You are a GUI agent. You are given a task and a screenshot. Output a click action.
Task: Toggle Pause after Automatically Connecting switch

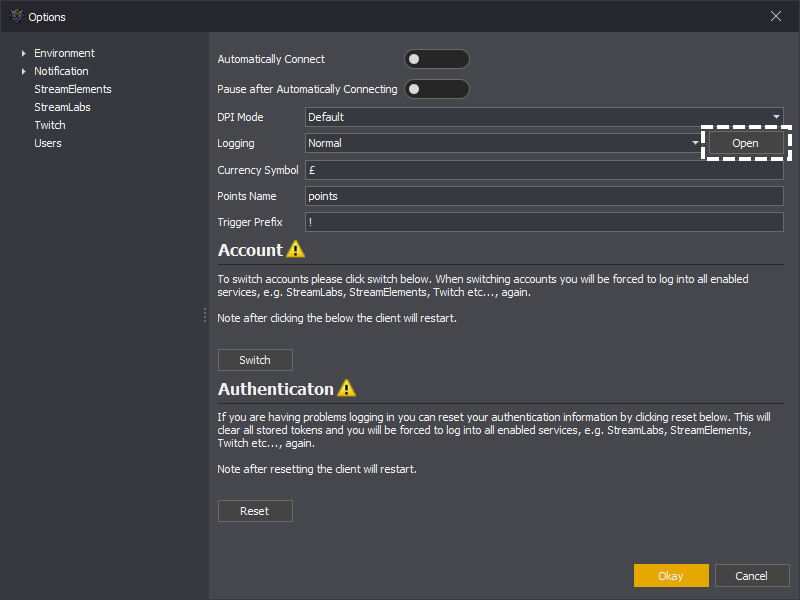(437, 89)
